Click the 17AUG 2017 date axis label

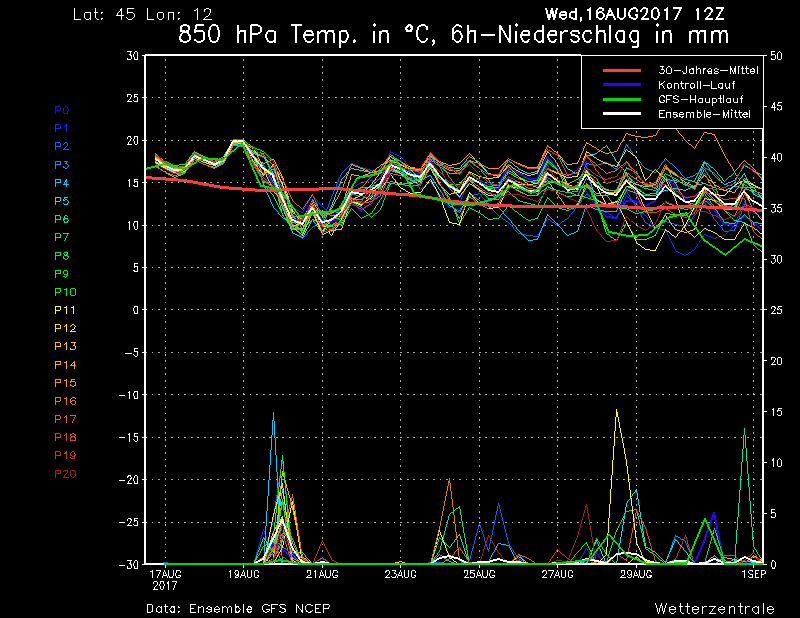tap(164, 579)
